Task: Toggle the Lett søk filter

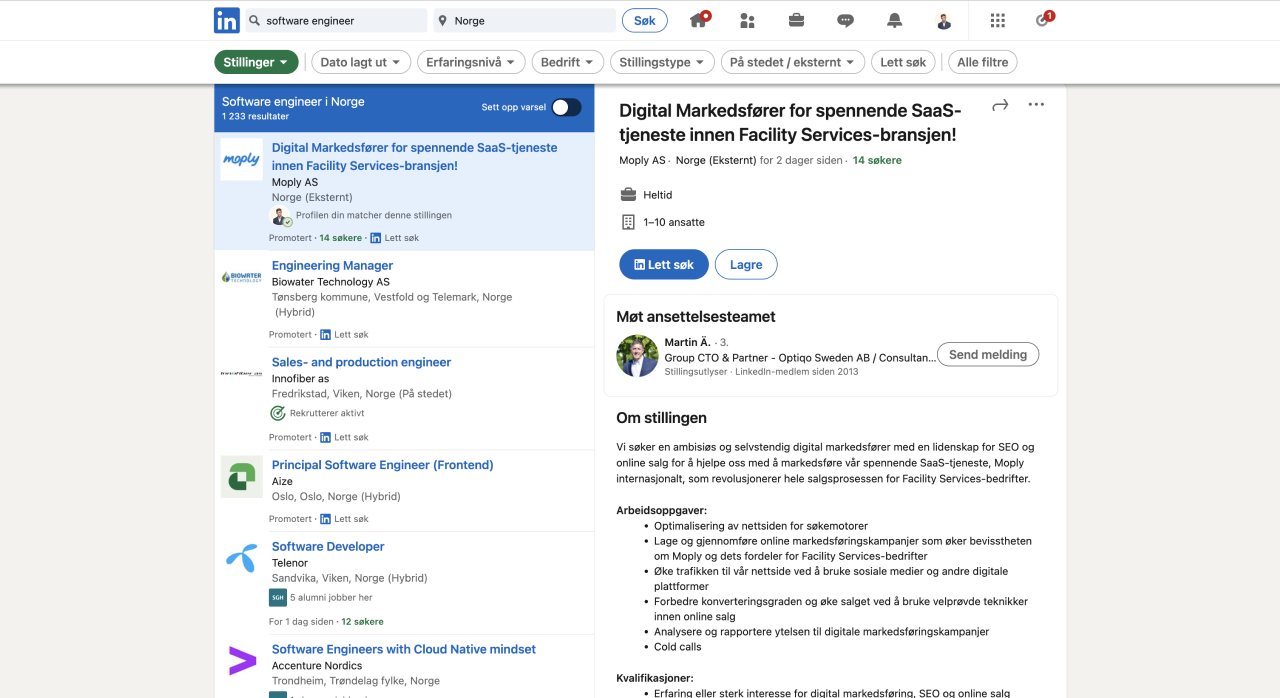Action: pyautogui.click(x=903, y=62)
